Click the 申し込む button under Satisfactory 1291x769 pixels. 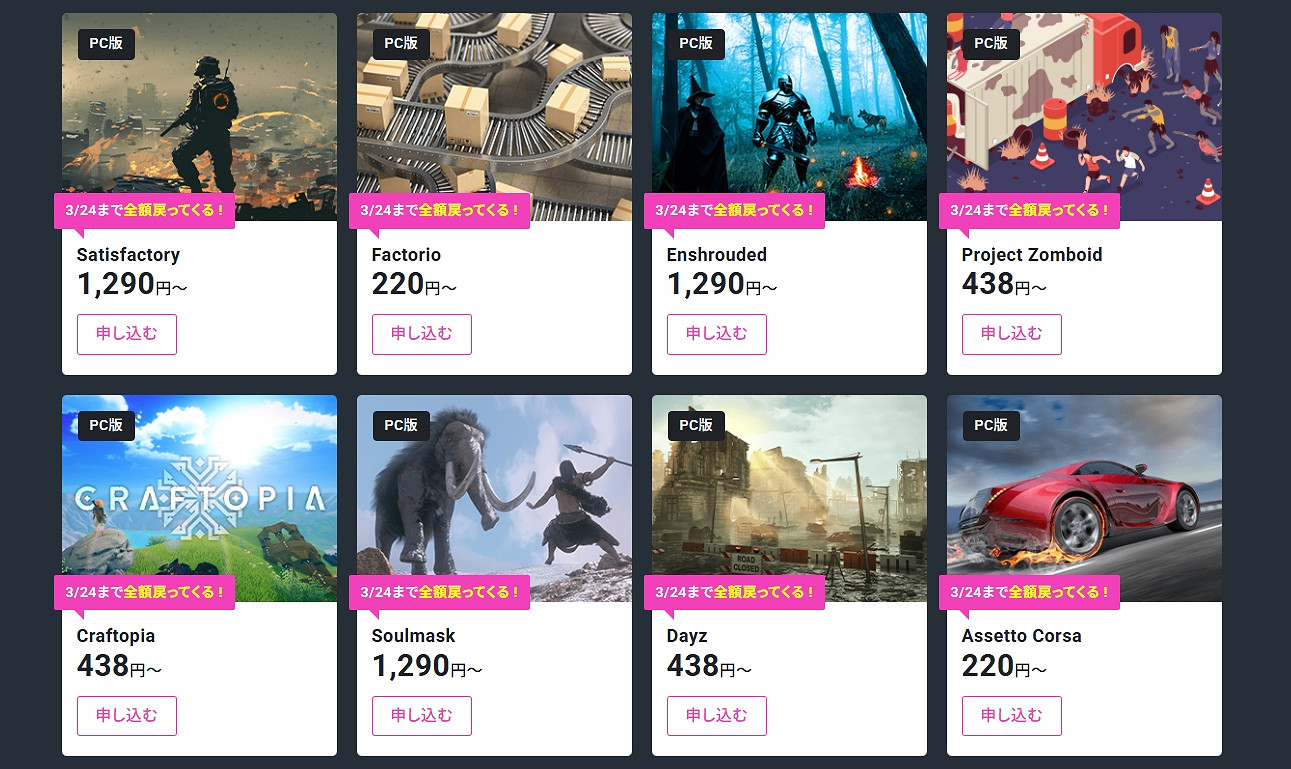point(127,334)
